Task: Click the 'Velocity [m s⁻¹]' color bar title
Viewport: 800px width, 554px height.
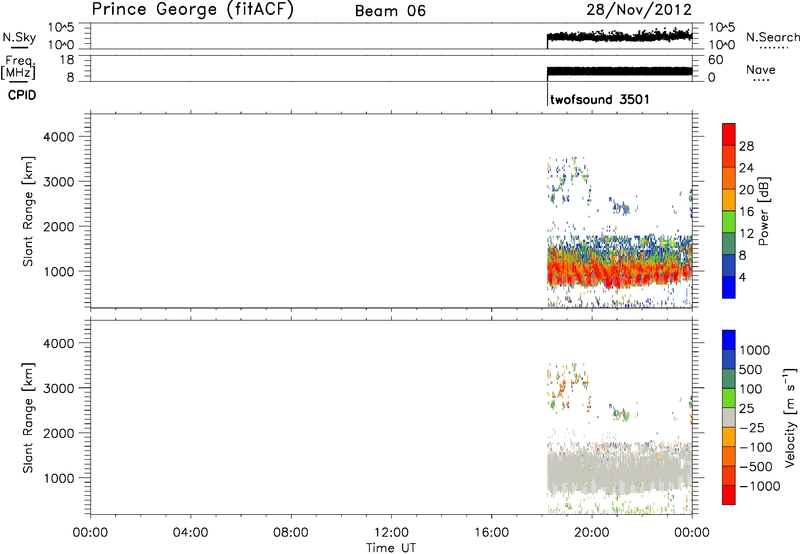Action: coord(790,417)
